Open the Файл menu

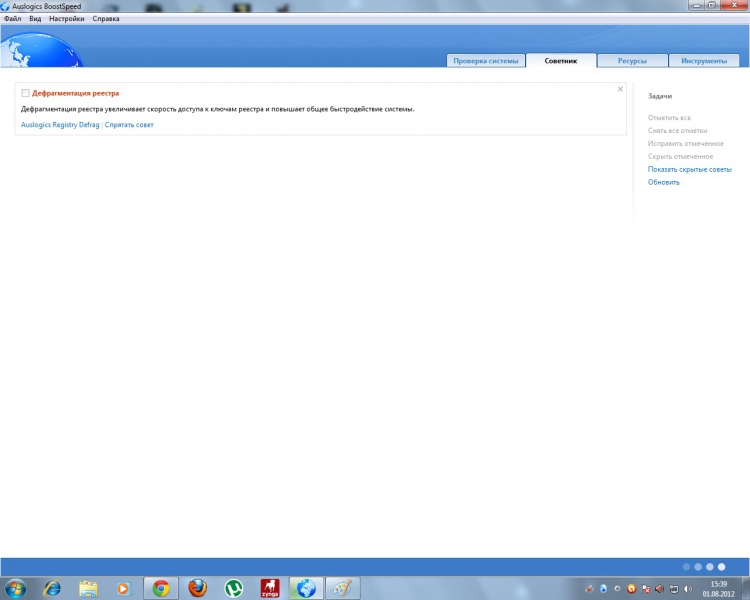(12, 19)
